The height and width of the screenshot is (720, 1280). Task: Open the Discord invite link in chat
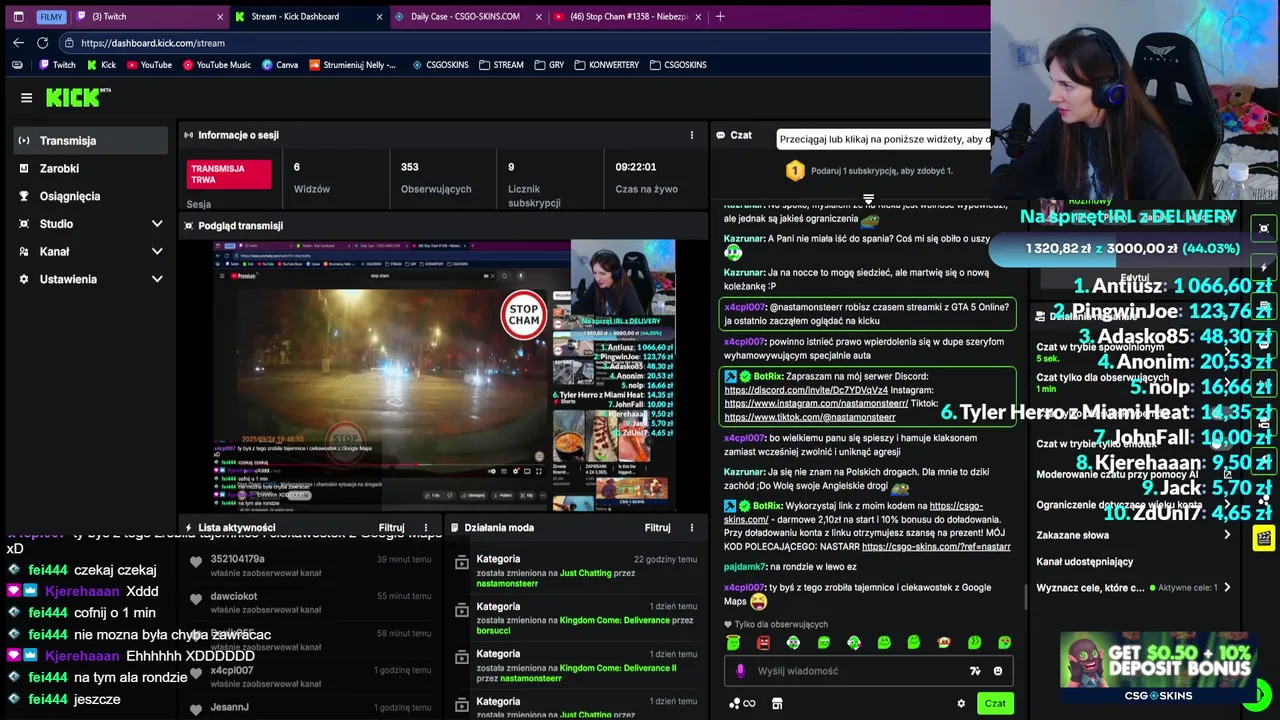click(806, 390)
